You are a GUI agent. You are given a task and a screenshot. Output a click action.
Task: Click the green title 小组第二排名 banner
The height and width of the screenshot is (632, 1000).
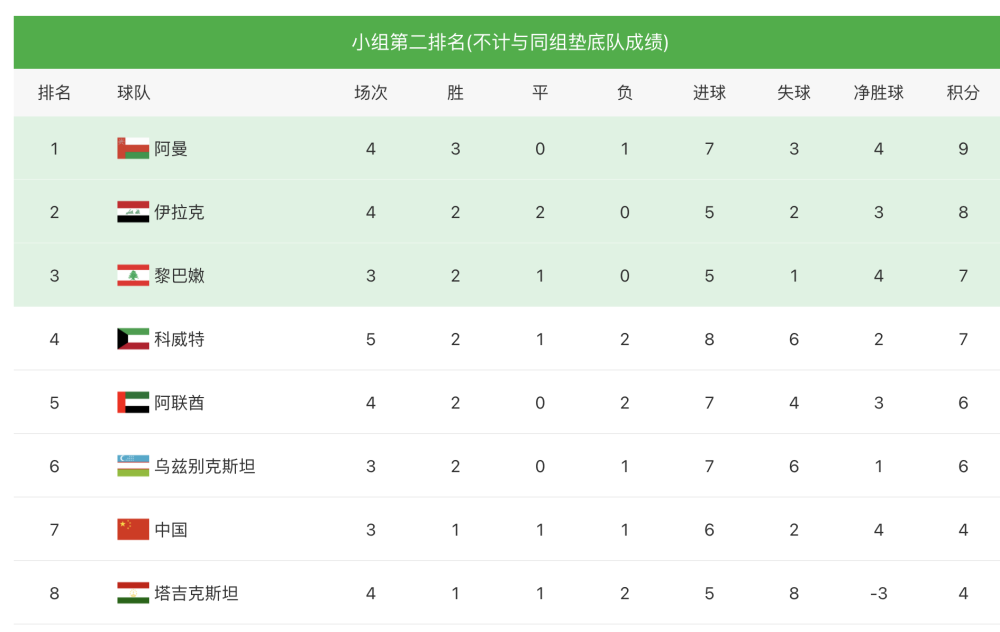507,42
